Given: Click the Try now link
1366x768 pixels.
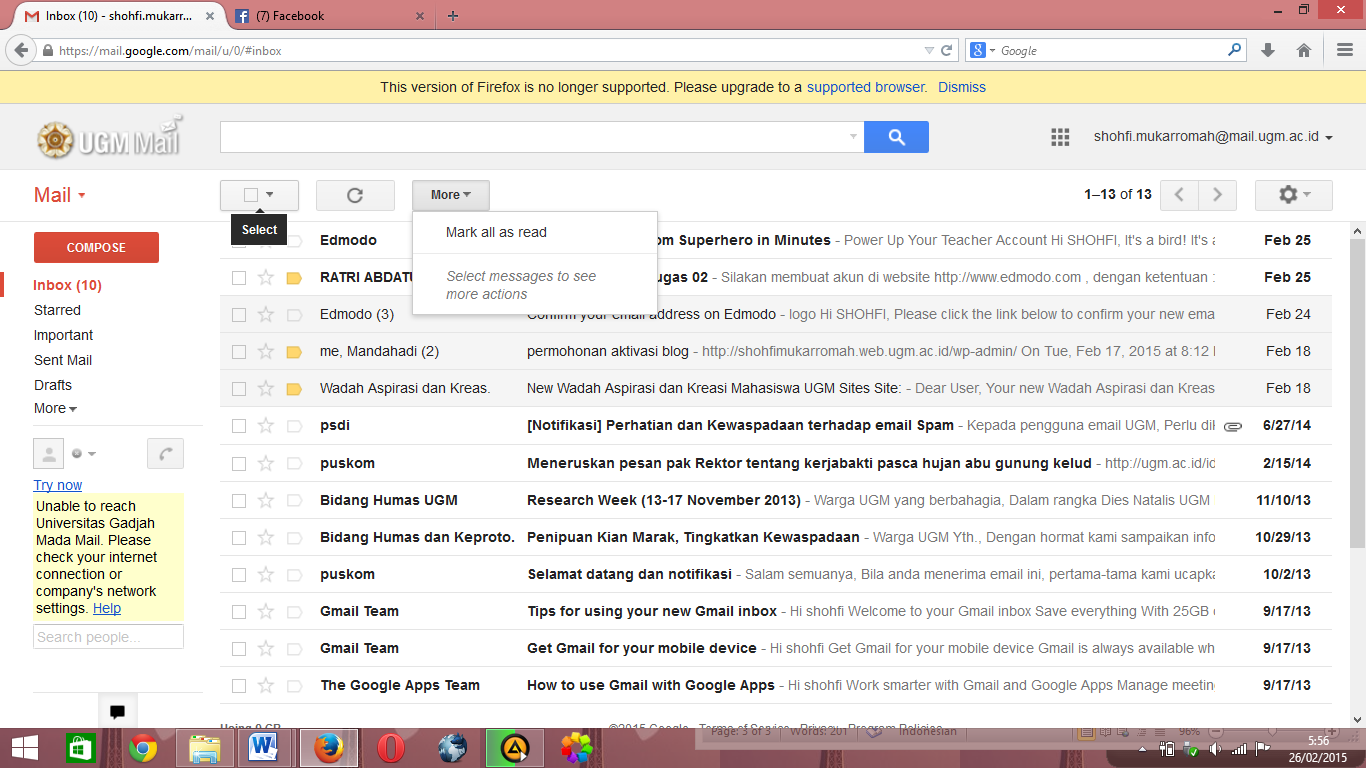Looking at the screenshot, I should point(58,485).
